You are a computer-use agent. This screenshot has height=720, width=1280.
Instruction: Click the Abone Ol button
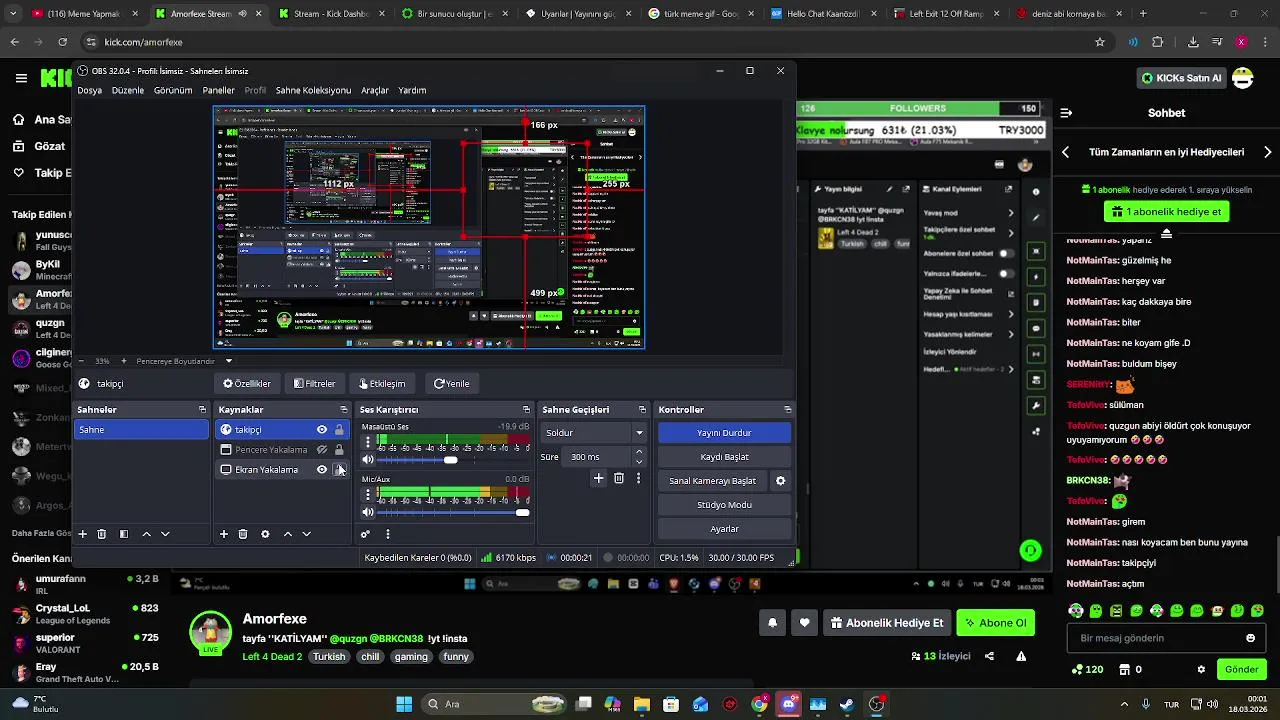(995, 623)
